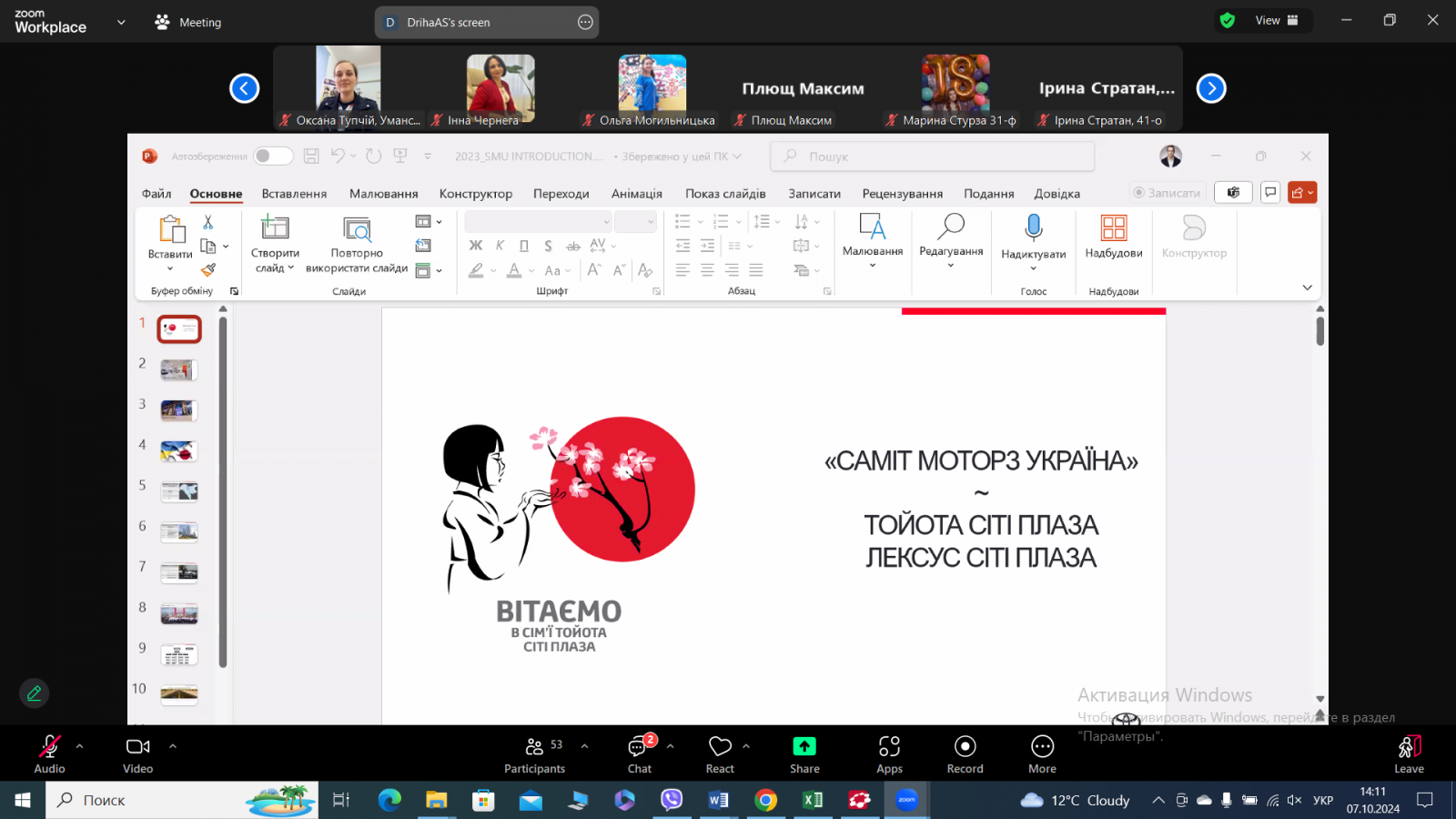Collapse the ribbon with chevron arrow
The width and height of the screenshot is (1456, 819).
tap(1308, 288)
